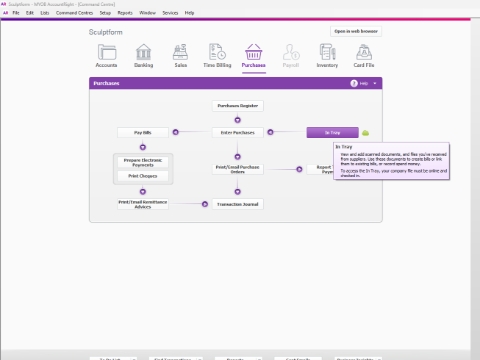Image resolution: width=480 pixels, height=360 pixels.
Task: Click the Enter Purchases button
Action: pos(238,132)
